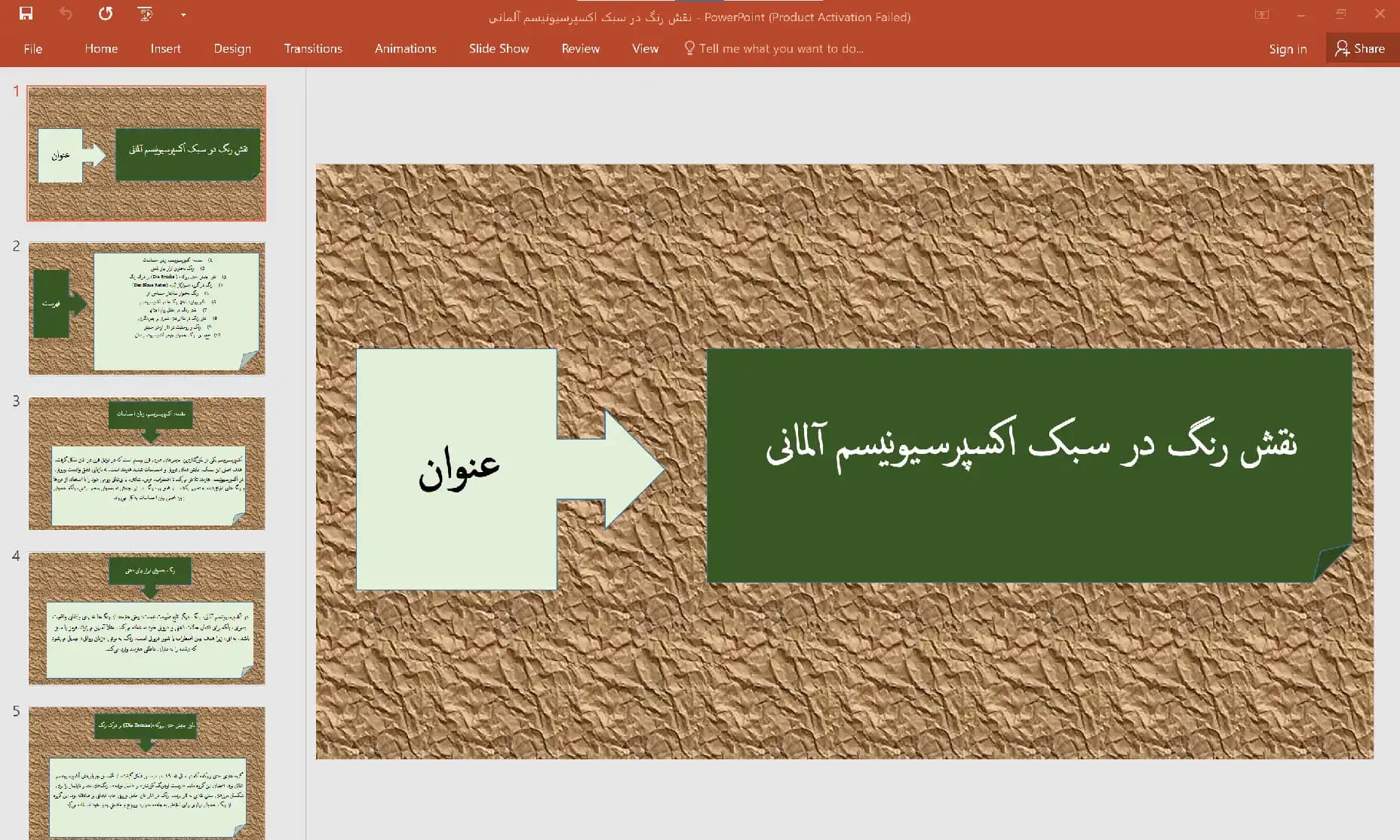Close the PowerPoint window
This screenshot has height=840, width=1400.
pos(1380,14)
